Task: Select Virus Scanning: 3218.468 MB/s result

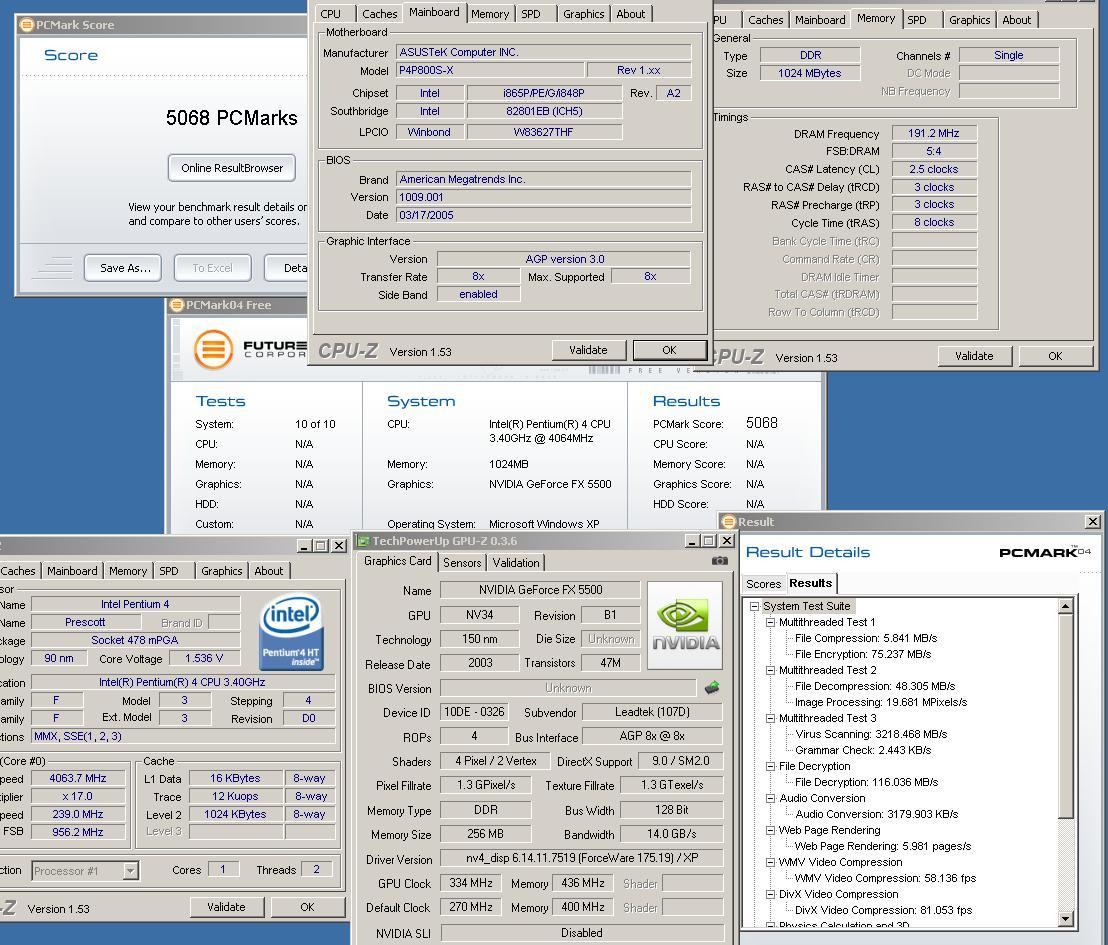Action: pos(871,734)
